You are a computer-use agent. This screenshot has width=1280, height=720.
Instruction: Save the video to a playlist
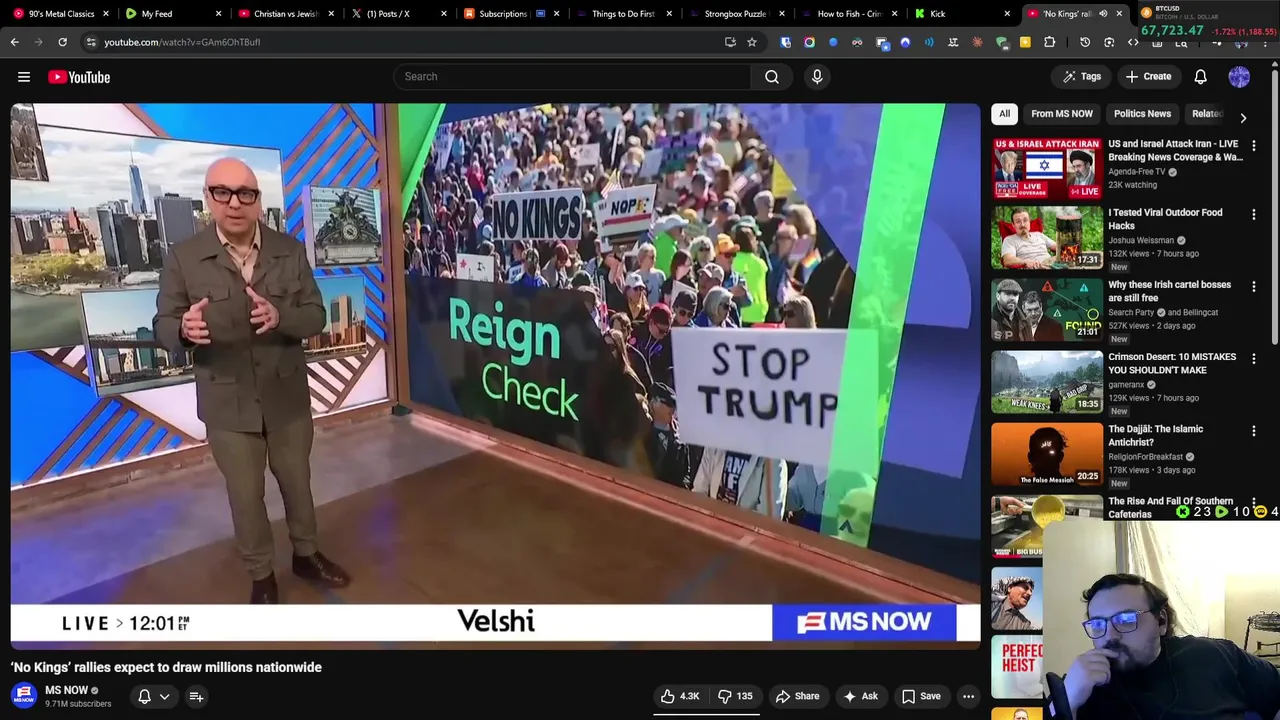[x=921, y=696]
